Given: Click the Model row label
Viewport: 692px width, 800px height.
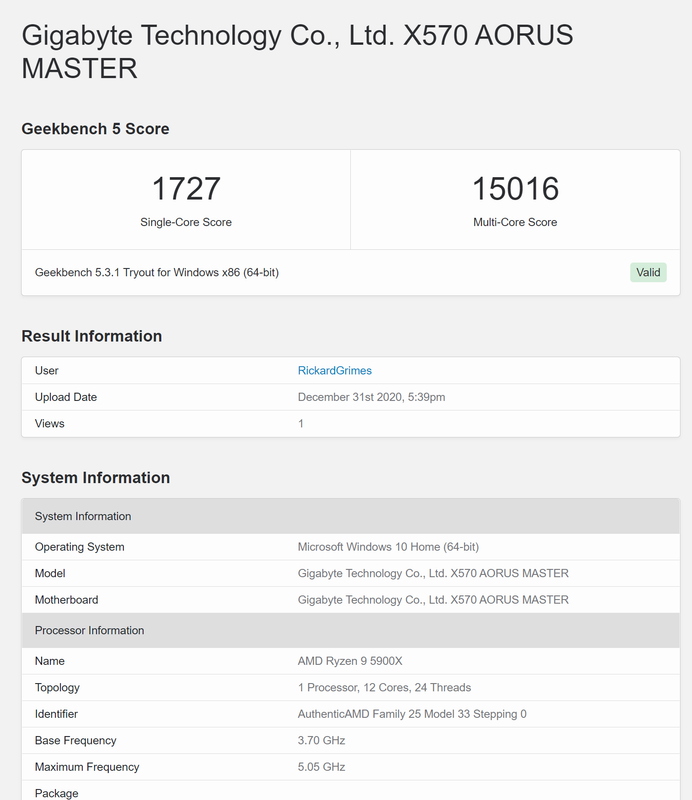Looking at the screenshot, I should [50, 573].
